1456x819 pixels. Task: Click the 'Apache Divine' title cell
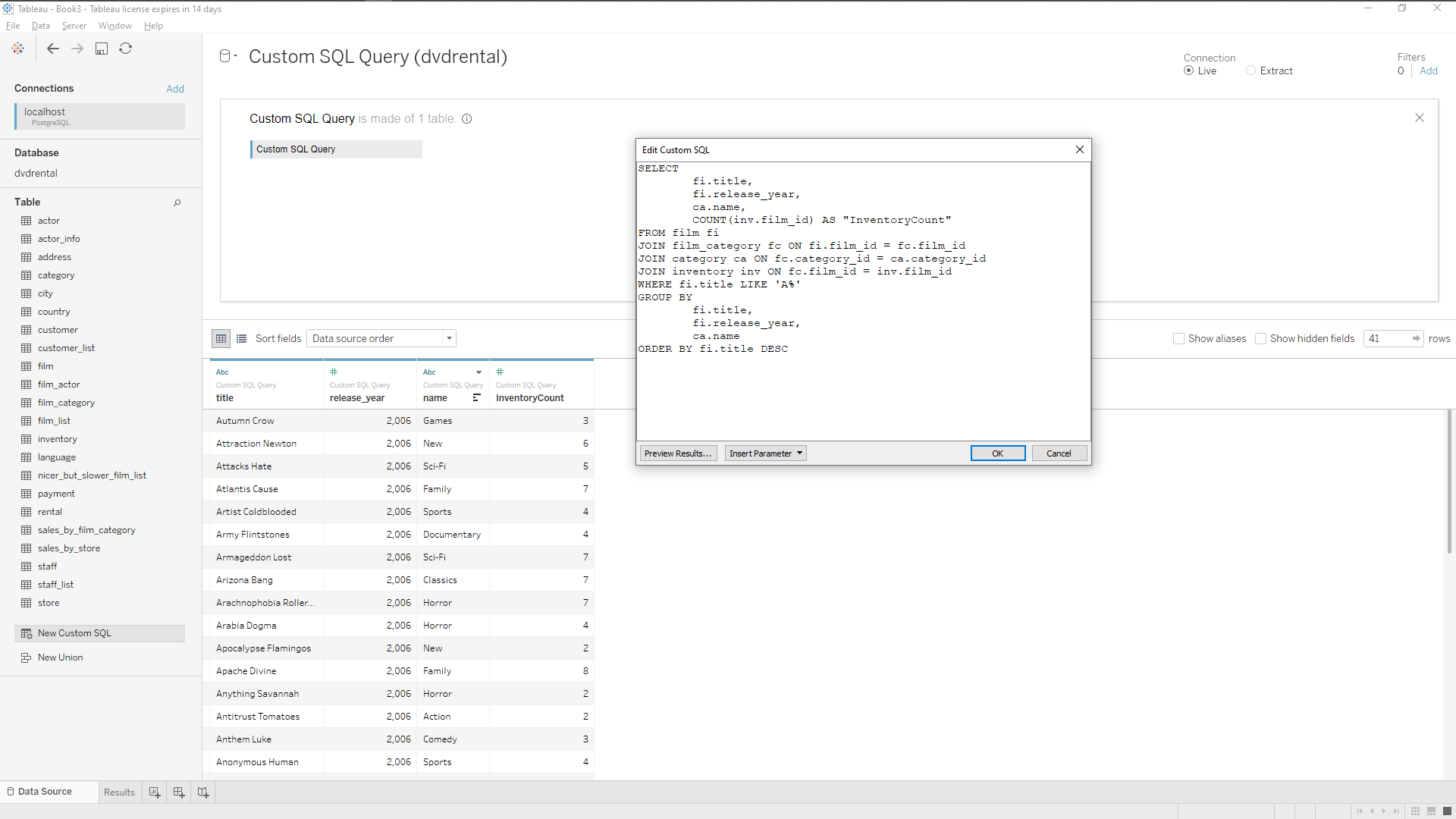(x=266, y=671)
